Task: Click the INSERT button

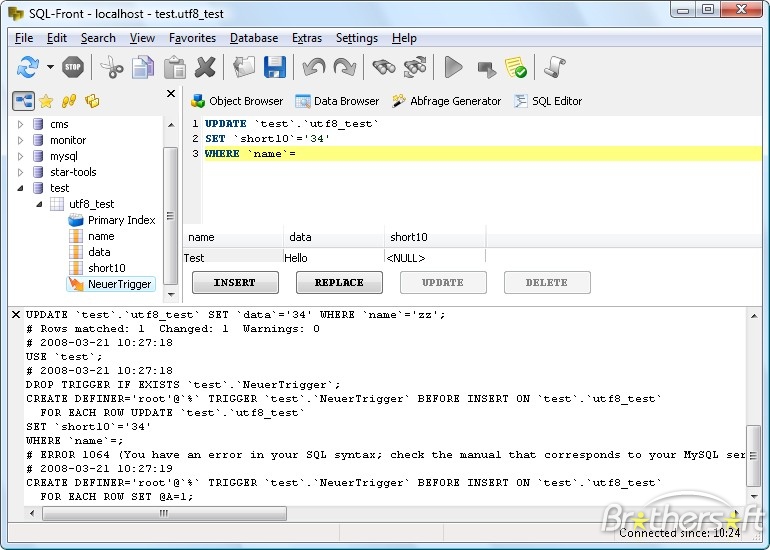Action: [x=235, y=282]
